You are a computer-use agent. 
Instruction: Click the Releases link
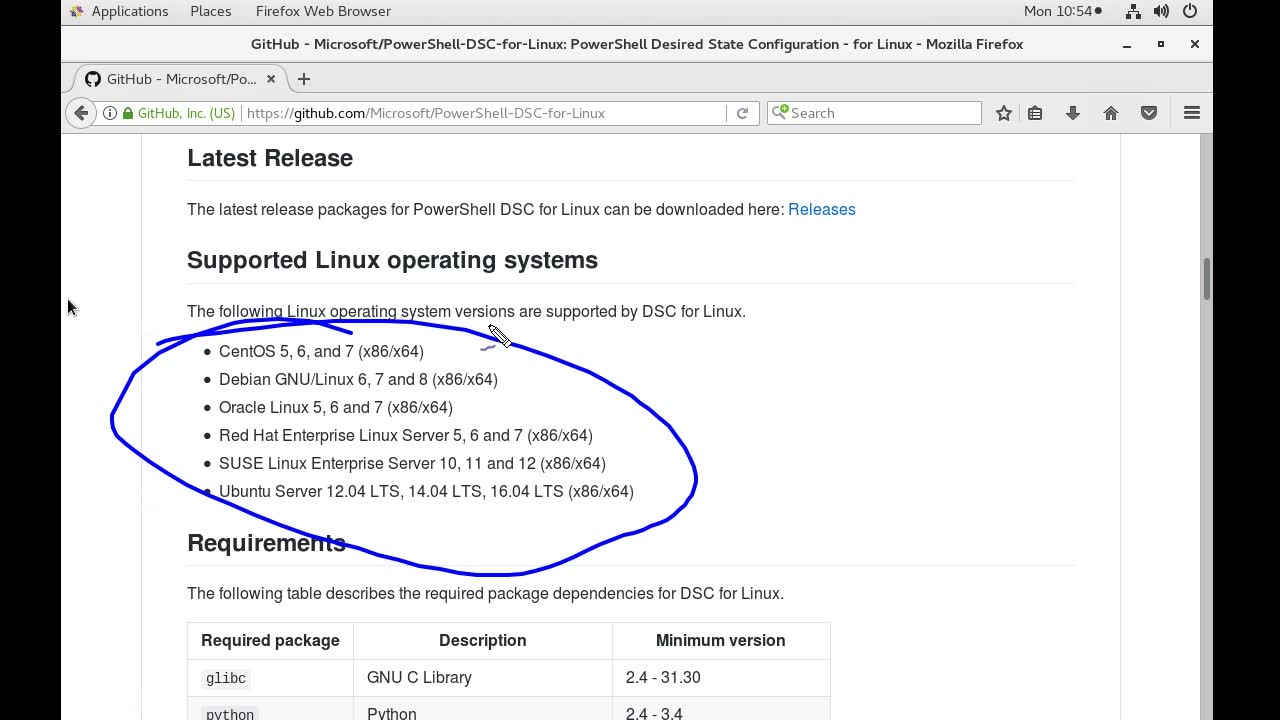click(x=821, y=209)
